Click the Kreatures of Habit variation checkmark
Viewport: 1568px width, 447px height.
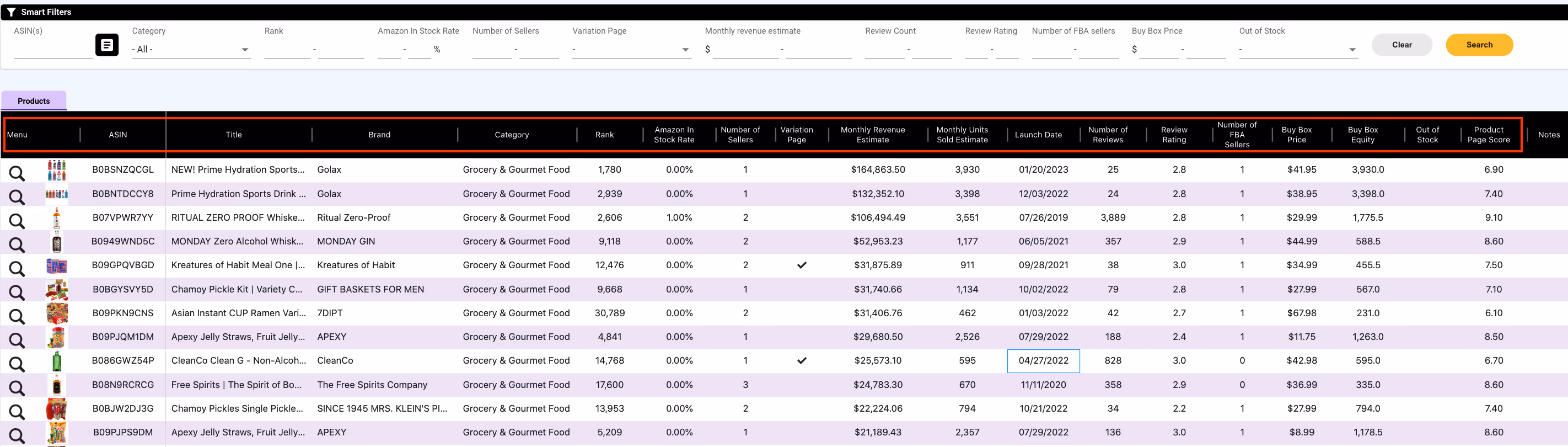coord(802,265)
